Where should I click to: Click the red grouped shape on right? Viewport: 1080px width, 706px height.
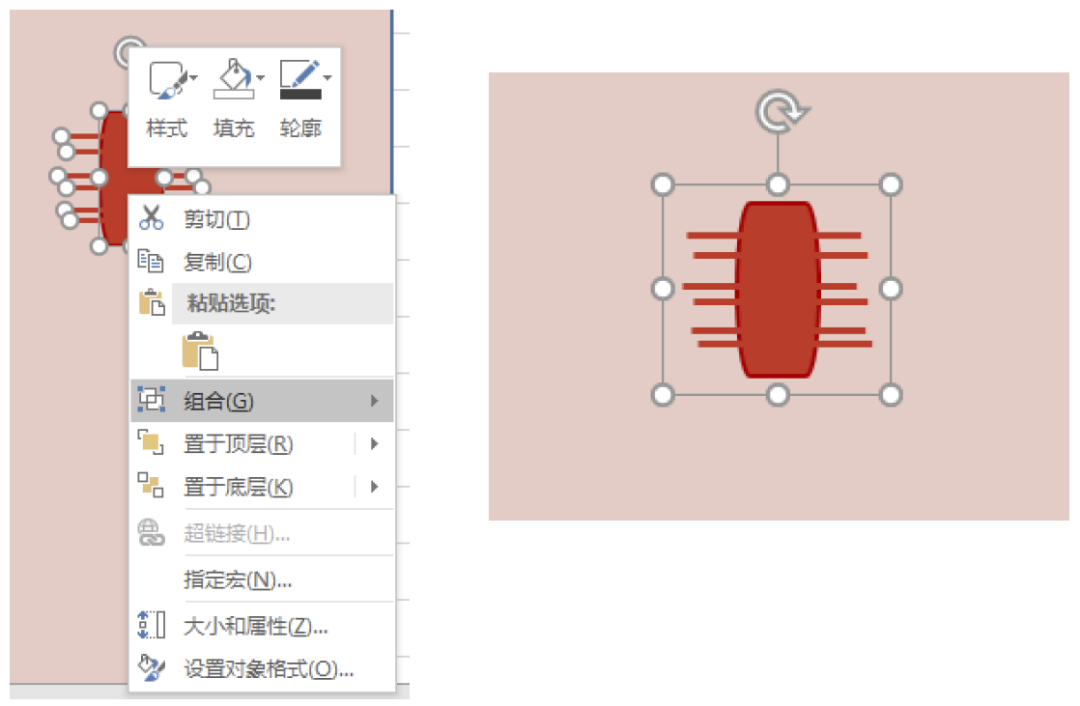point(777,289)
